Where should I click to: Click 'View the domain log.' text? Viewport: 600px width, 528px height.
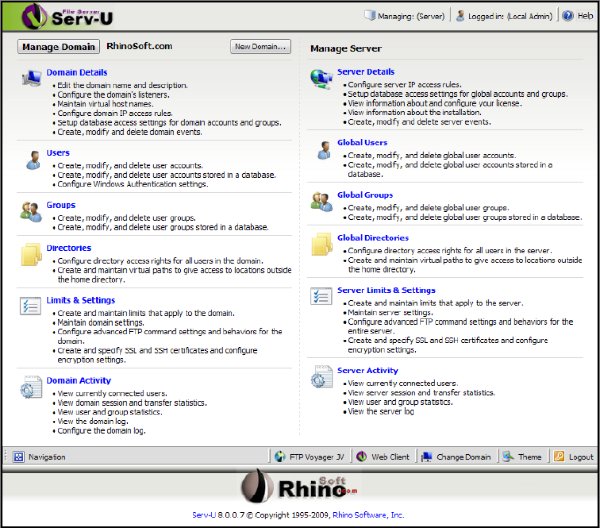coord(93,421)
